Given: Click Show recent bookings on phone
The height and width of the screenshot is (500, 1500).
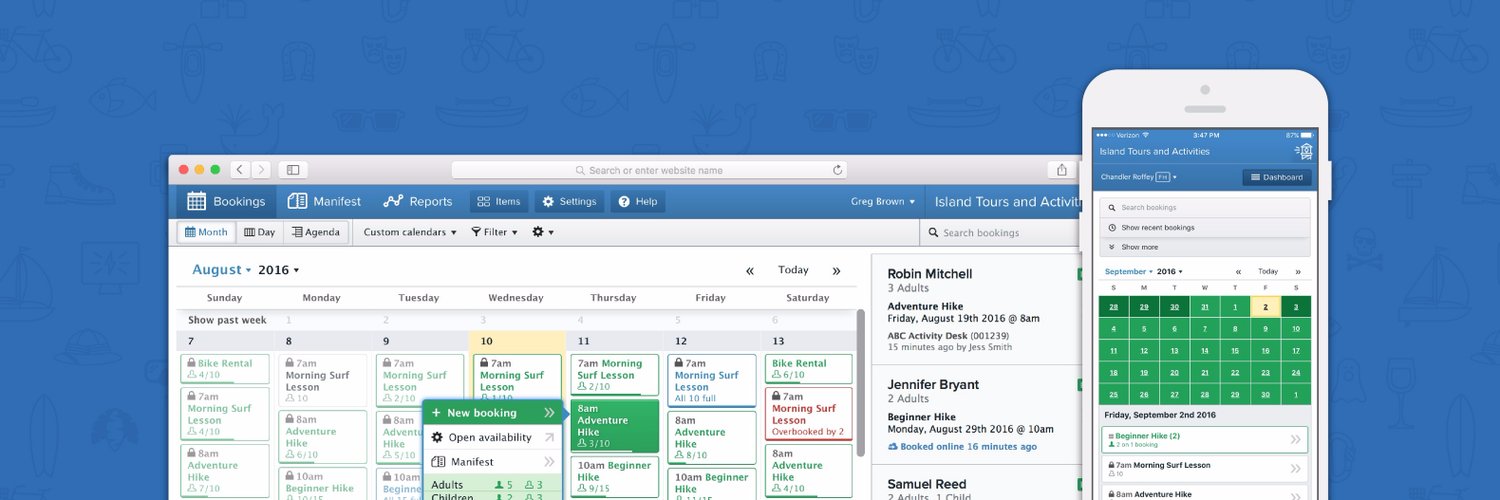Looking at the screenshot, I should (1205, 227).
